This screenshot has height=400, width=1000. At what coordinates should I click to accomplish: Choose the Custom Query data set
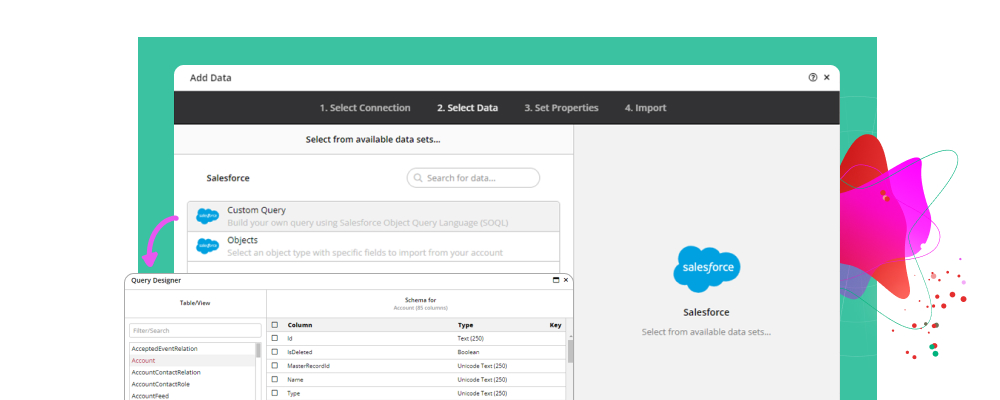(374, 216)
